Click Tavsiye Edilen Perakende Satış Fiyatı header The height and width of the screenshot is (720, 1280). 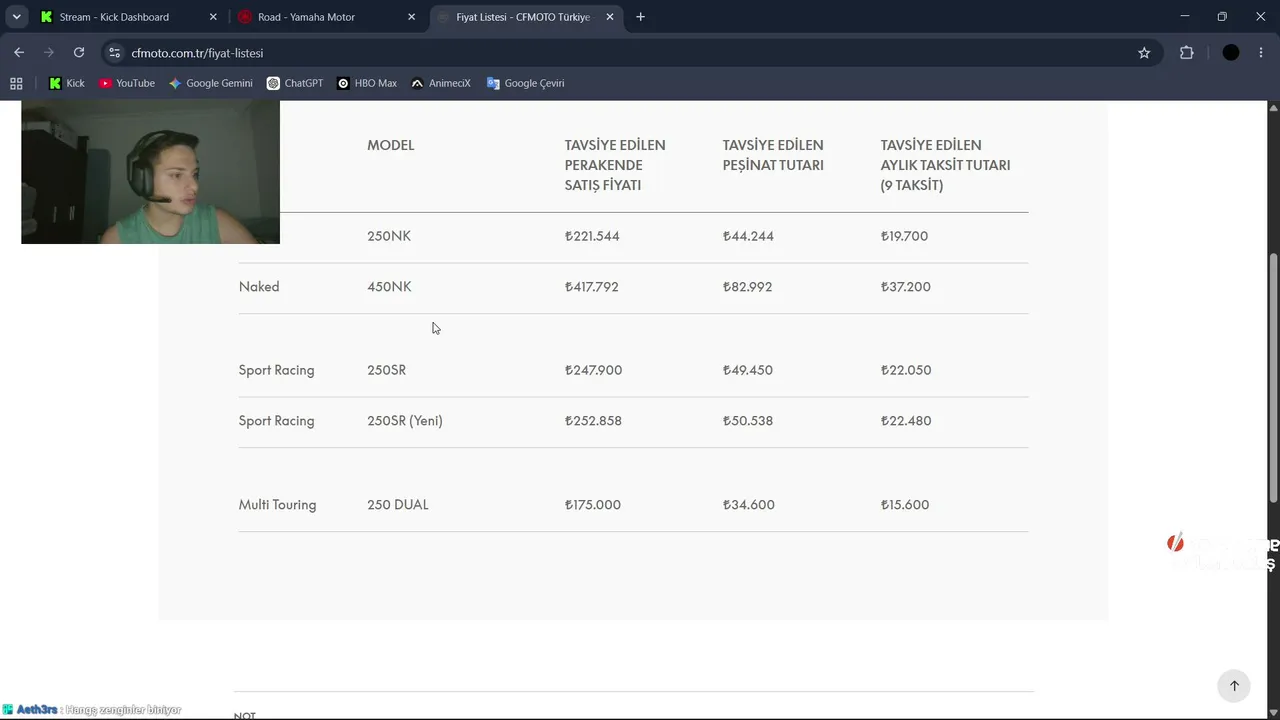click(615, 165)
